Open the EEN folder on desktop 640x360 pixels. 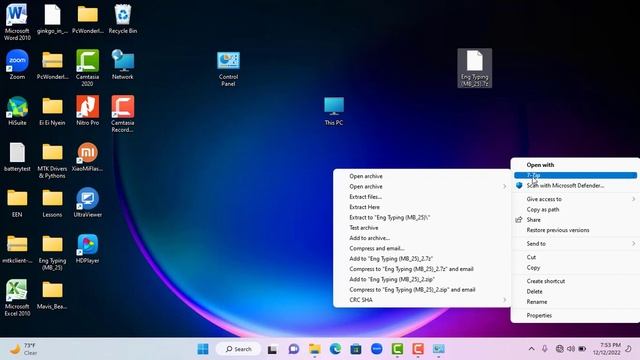coord(17,202)
